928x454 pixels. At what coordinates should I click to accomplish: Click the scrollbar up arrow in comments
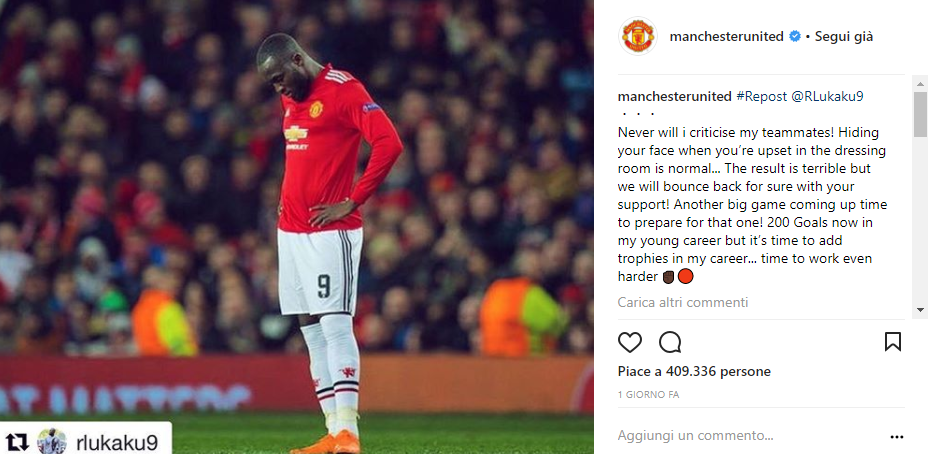coord(920,81)
